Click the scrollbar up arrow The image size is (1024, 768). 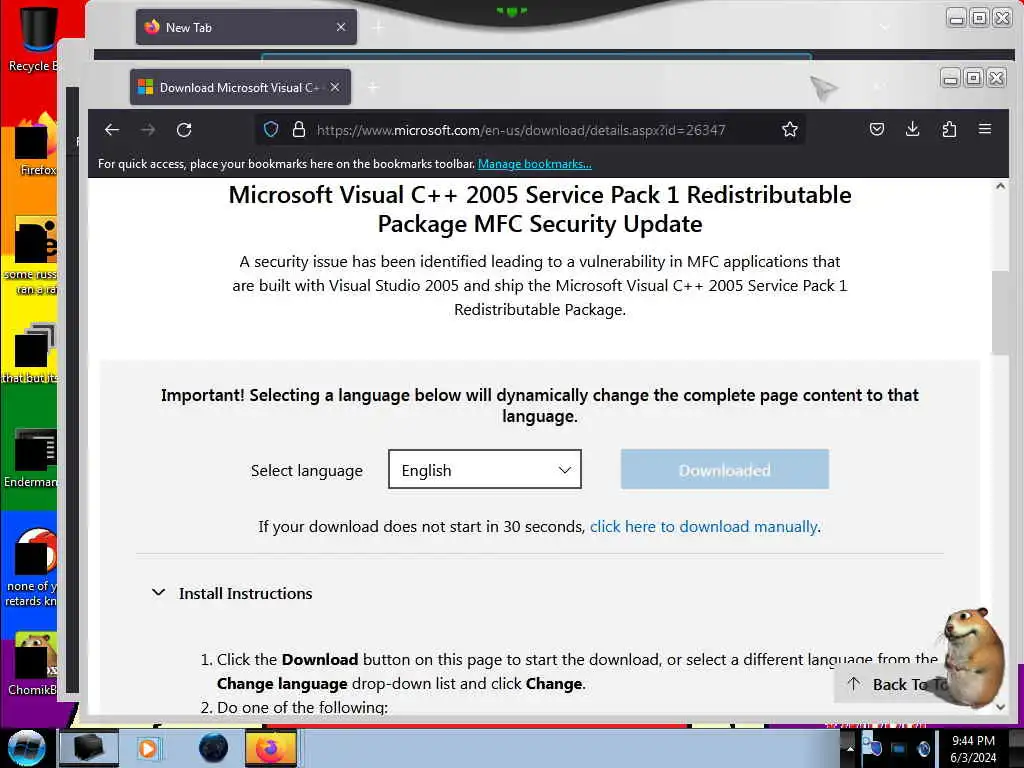point(1000,187)
